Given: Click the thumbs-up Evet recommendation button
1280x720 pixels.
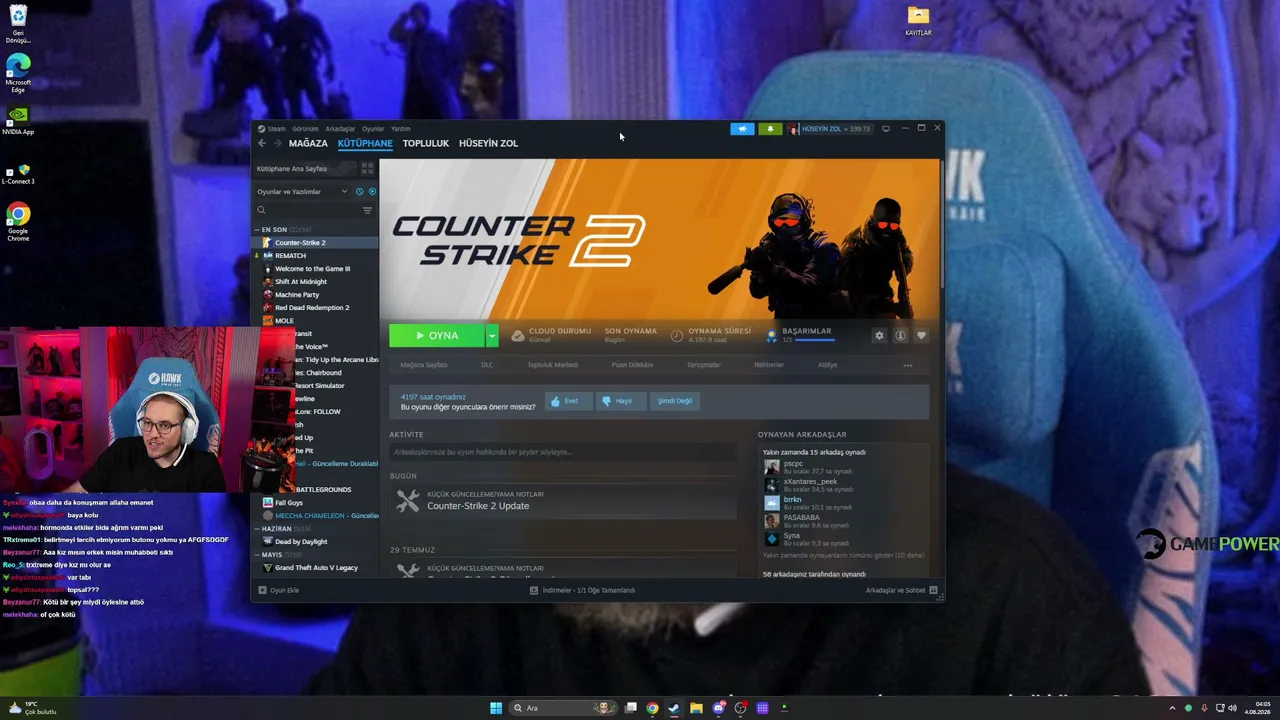Looking at the screenshot, I should (x=568, y=401).
